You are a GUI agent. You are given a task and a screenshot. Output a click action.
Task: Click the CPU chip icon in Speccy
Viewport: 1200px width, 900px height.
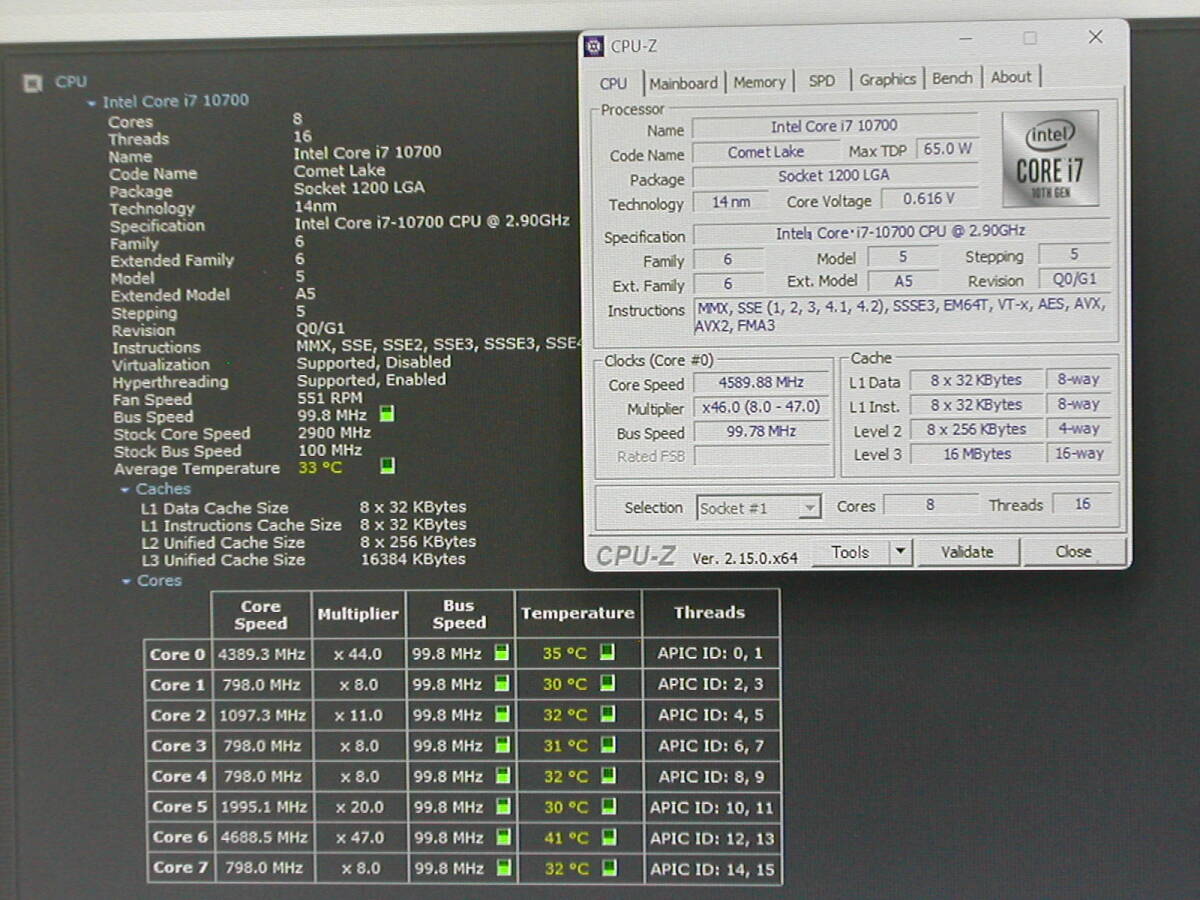coord(33,83)
